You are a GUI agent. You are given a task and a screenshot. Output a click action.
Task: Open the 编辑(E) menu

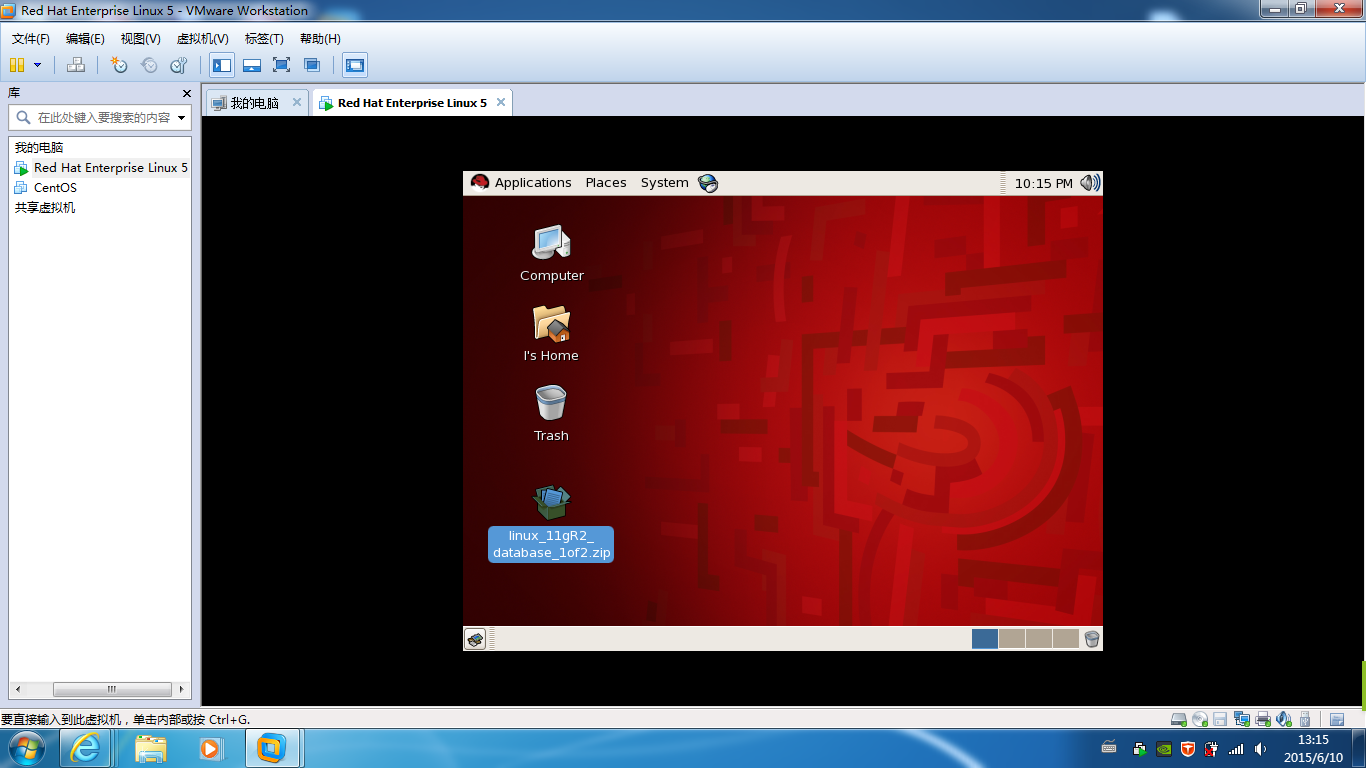(85, 38)
